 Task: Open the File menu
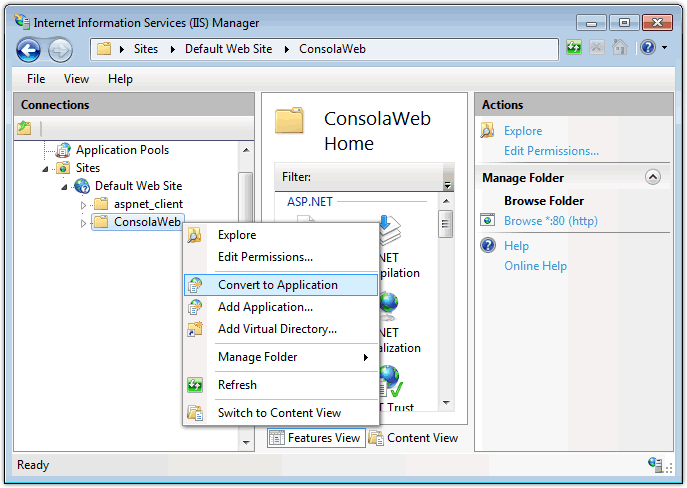point(36,79)
